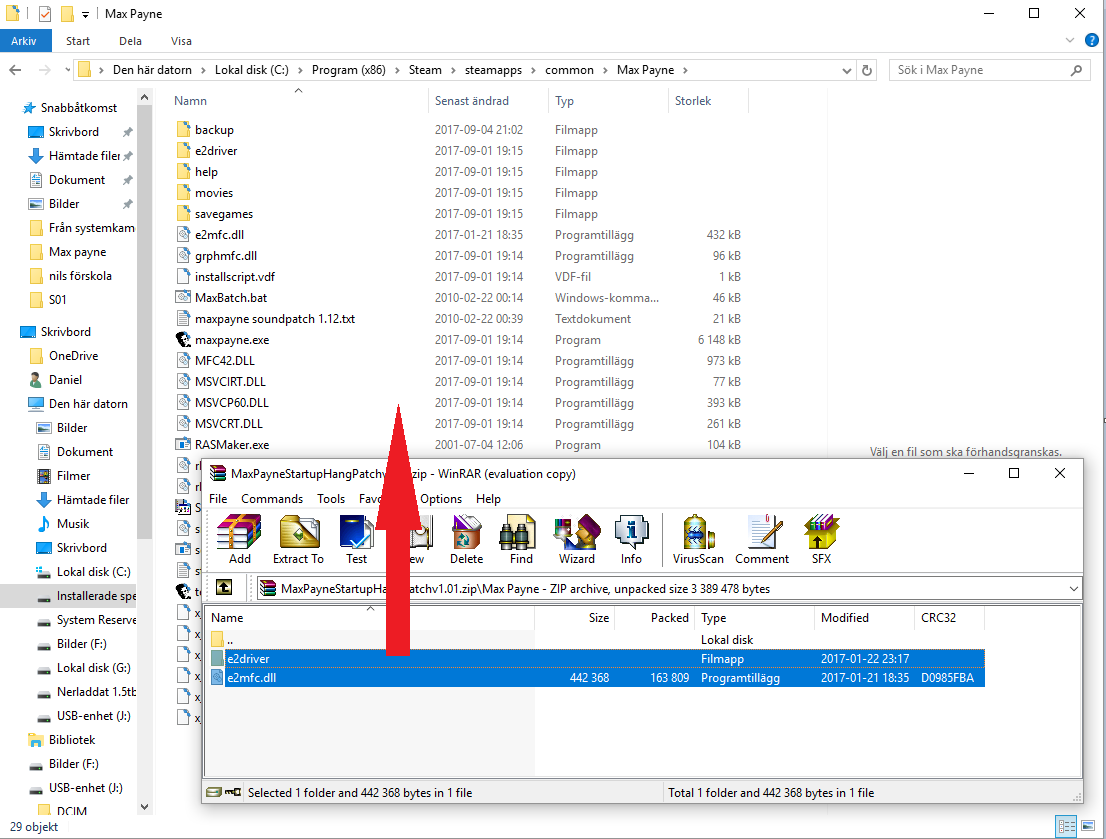The height and width of the screenshot is (839, 1106).
Task: Go up one level in WinRAR
Action: 224,587
